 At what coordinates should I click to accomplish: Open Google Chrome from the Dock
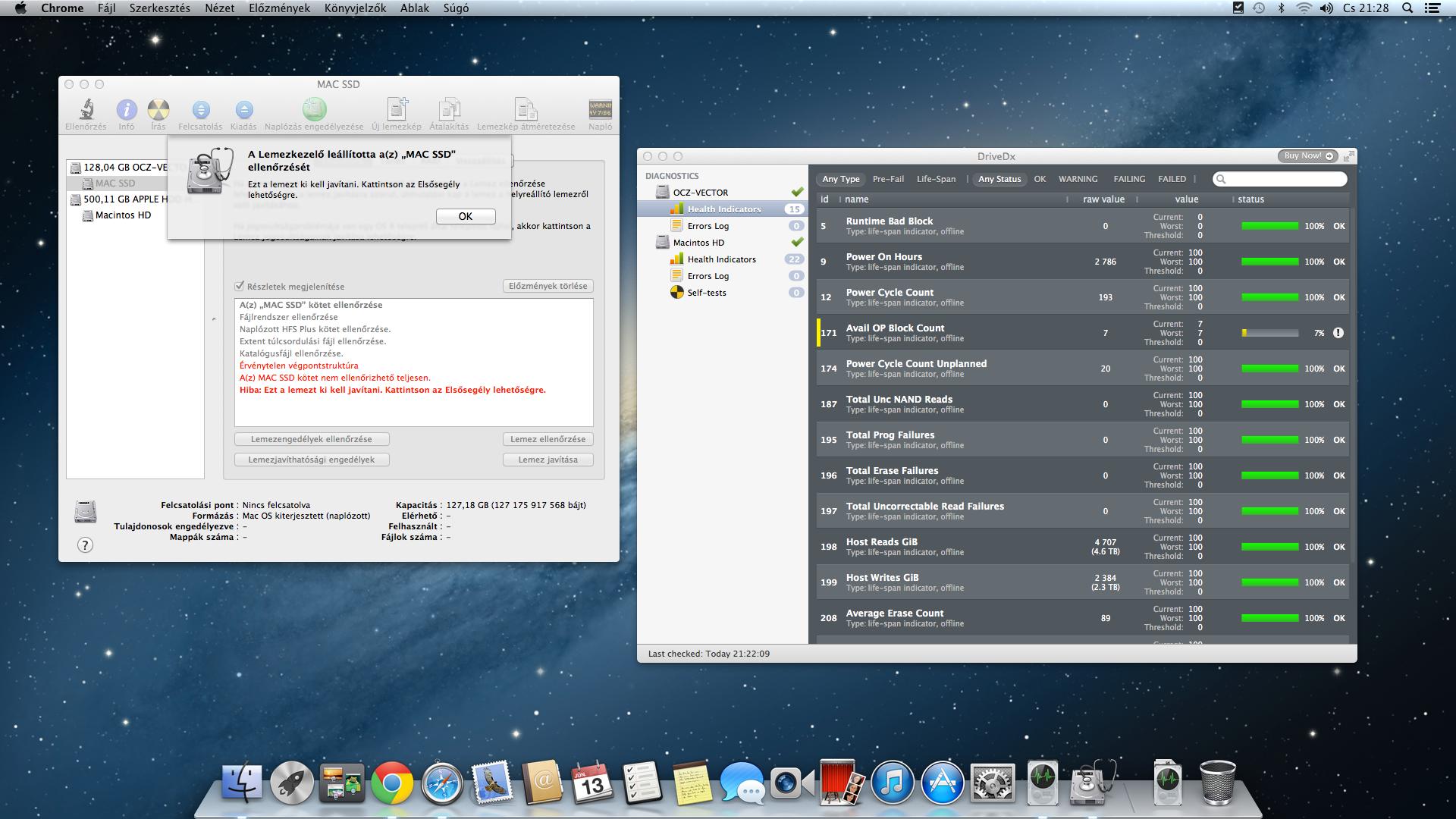click(x=392, y=783)
